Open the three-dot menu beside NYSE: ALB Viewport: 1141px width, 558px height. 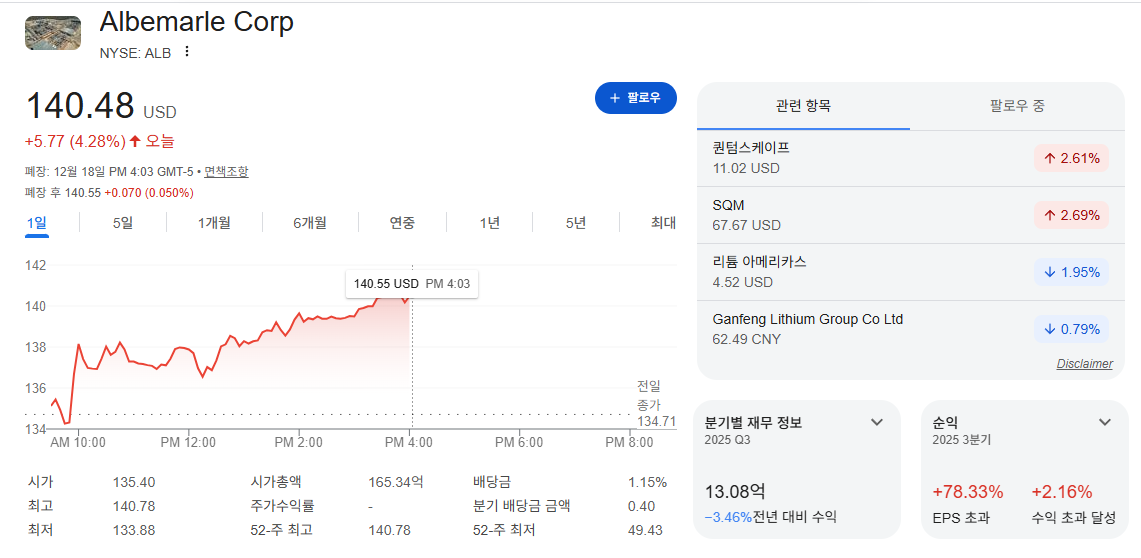pos(187,52)
